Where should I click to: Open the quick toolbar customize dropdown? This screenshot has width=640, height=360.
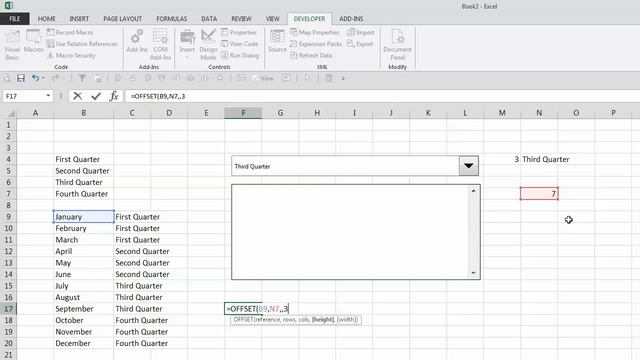(343, 78)
